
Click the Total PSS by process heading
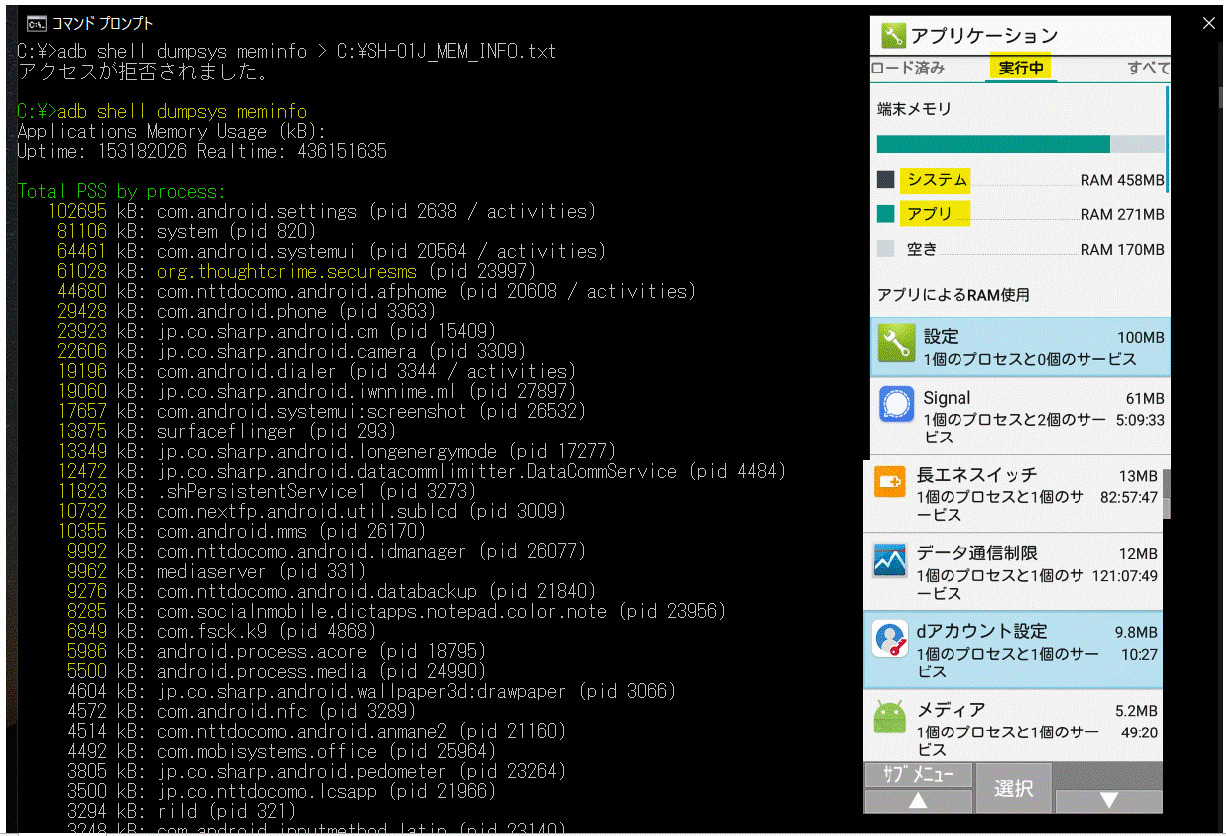click(x=122, y=191)
